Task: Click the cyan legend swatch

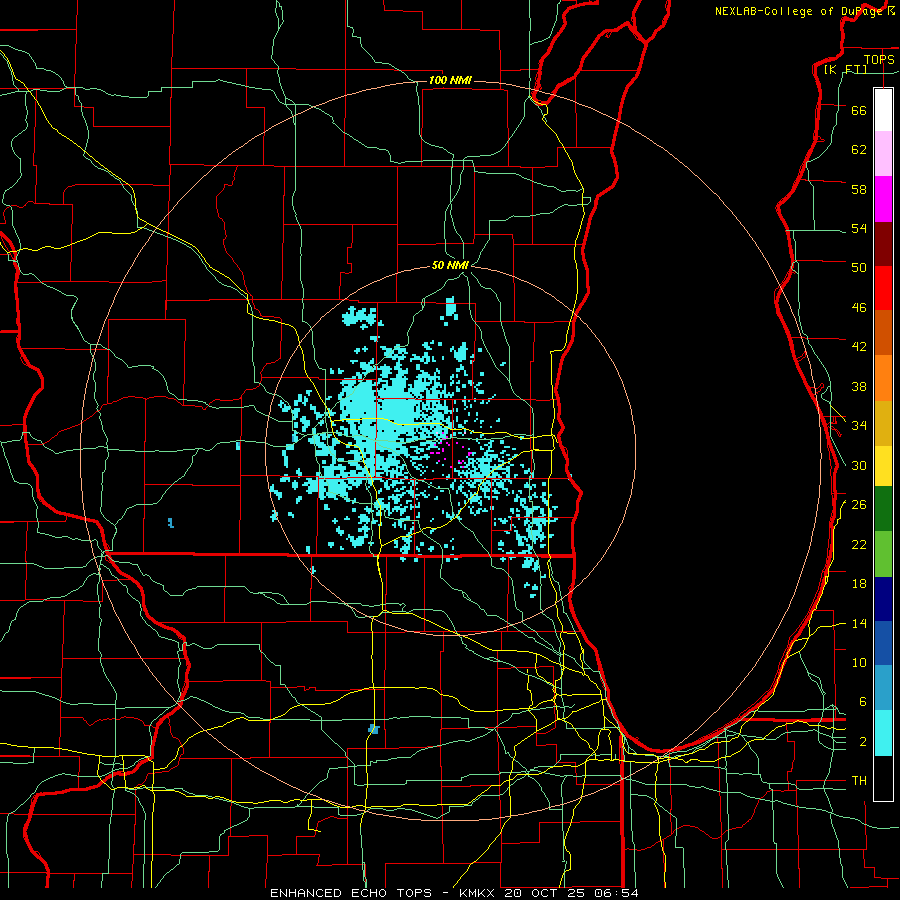Action: [883, 734]
